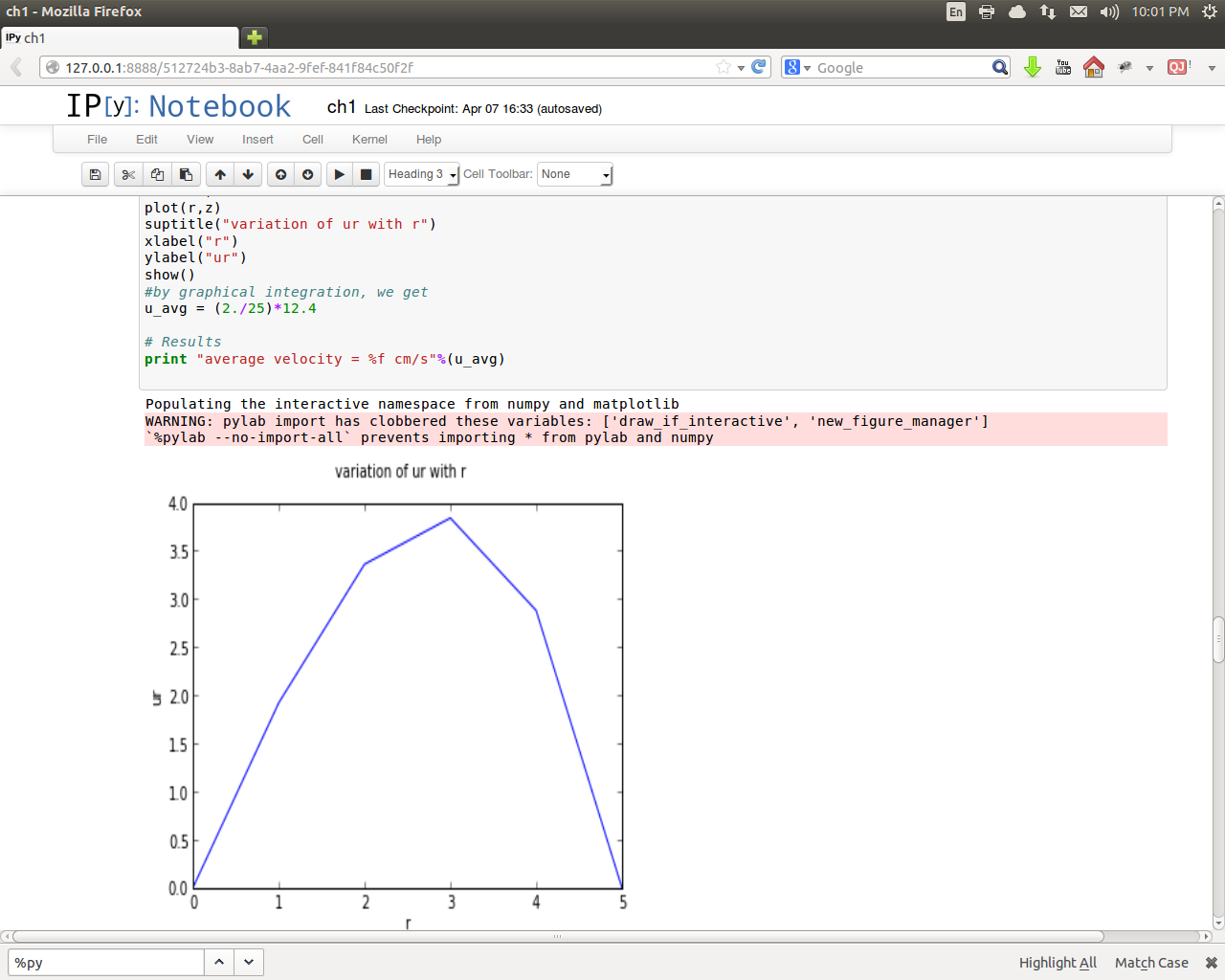Move the cell down with arrow icon

[248, 174]
